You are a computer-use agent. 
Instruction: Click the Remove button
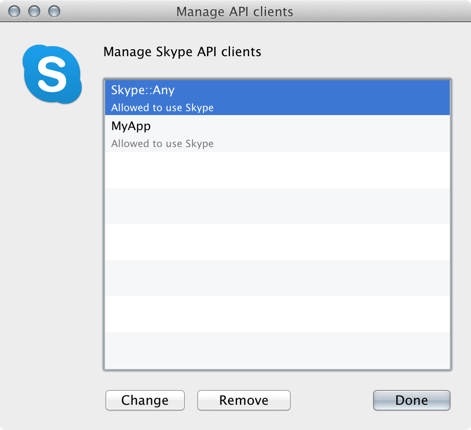[x=244, y=400]
